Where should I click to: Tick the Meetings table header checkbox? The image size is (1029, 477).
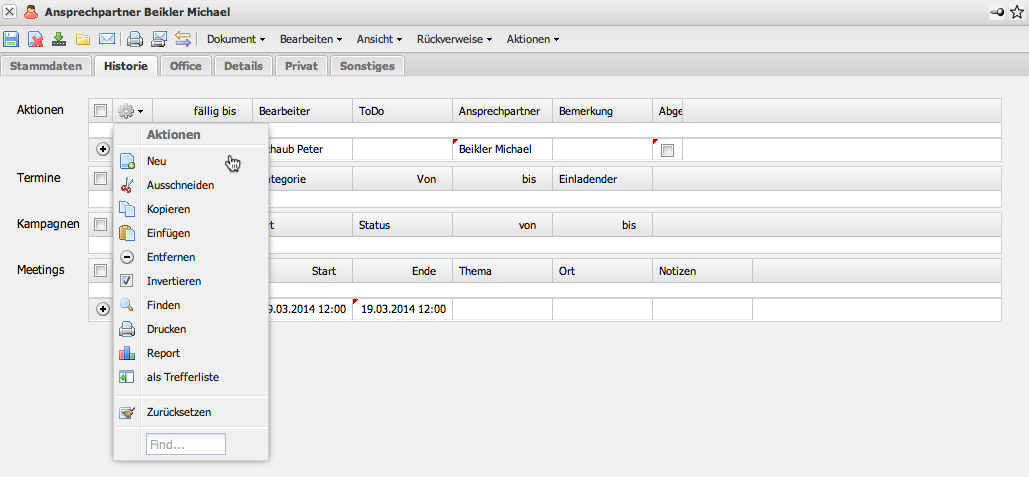pyautogui.click(x=100, y=270)
